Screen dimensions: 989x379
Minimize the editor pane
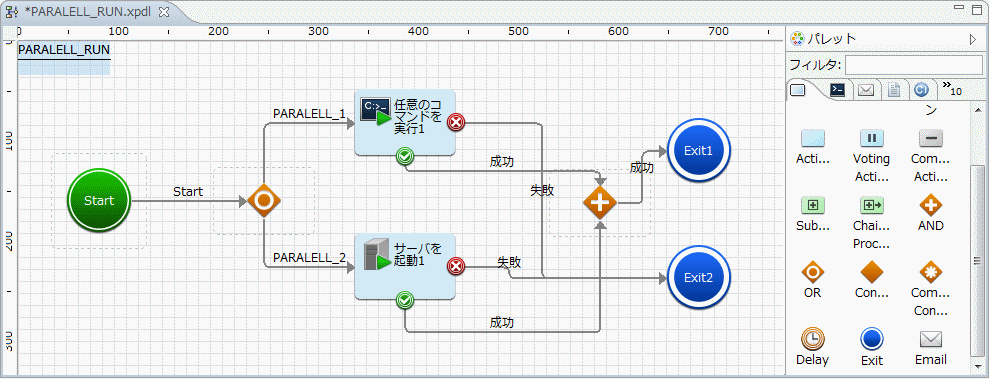959,7
